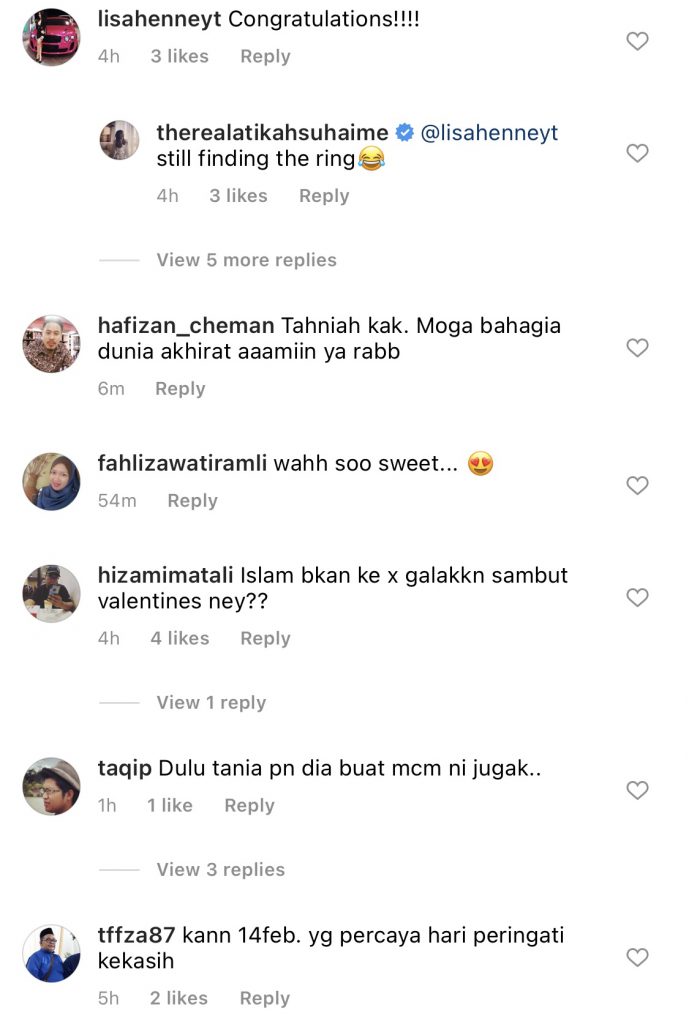Expand View 1 reply under hizamimatali

pyautogui.click(x=211, y=703)
